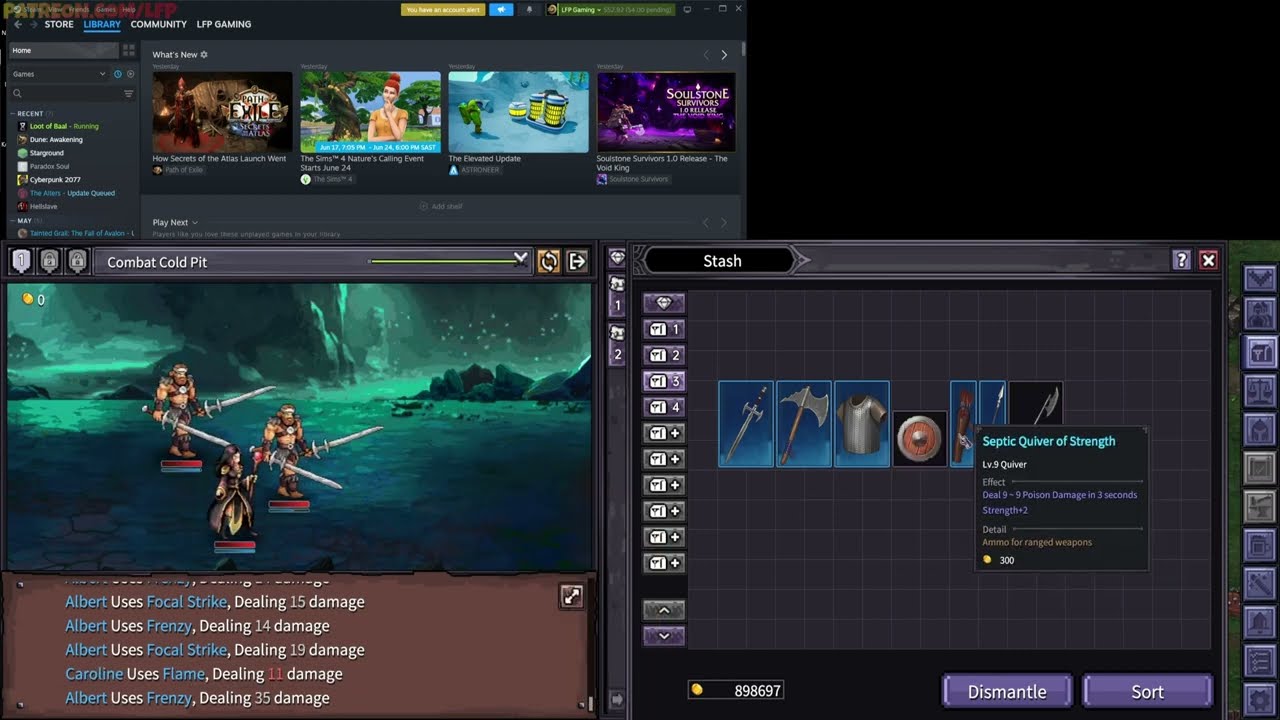Click the Sort button
The image size is (1280, 720).
[1147, 692]
